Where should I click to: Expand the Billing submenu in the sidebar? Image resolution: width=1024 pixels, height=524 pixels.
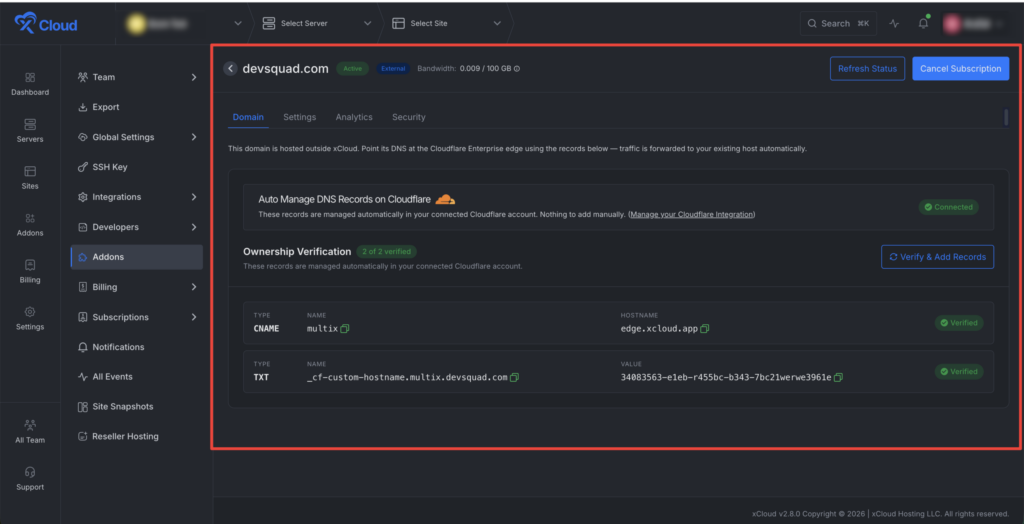point(194,287)
